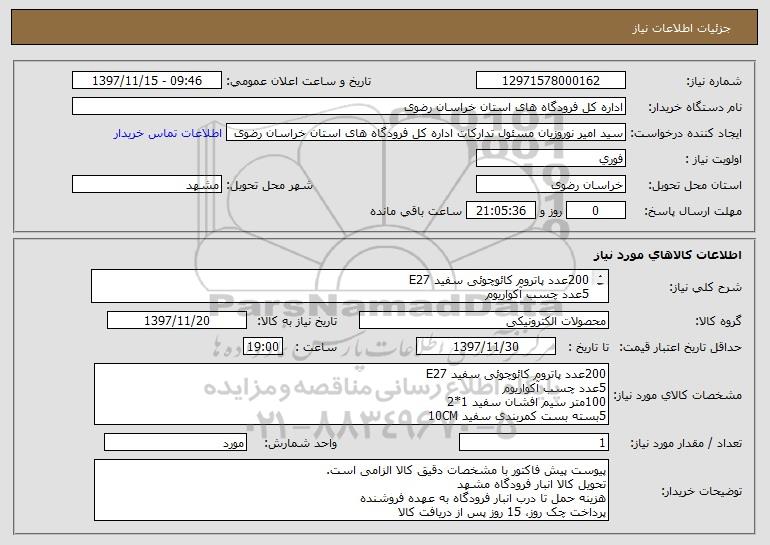Screen dimensions: 770x545
Task: Click the label گروه کالا
Action: coord(718,321)
